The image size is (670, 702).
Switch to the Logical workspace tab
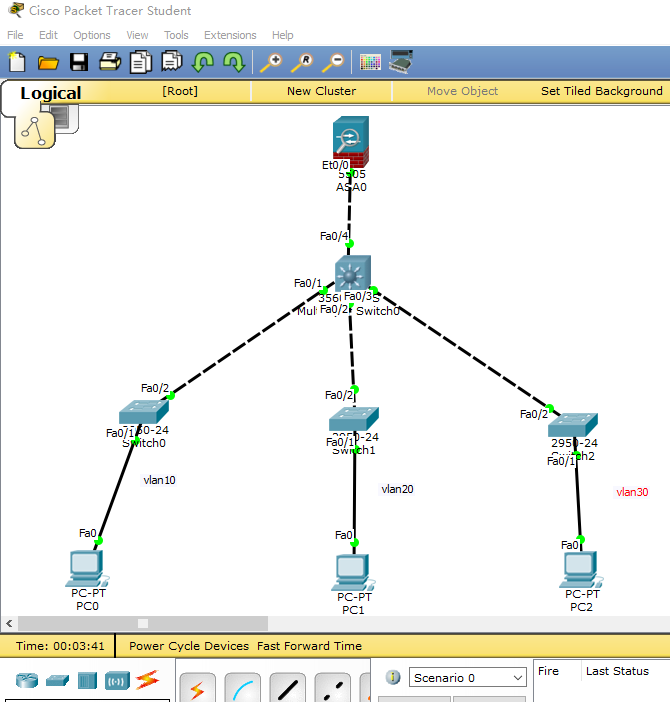click(x=51, y=93)
